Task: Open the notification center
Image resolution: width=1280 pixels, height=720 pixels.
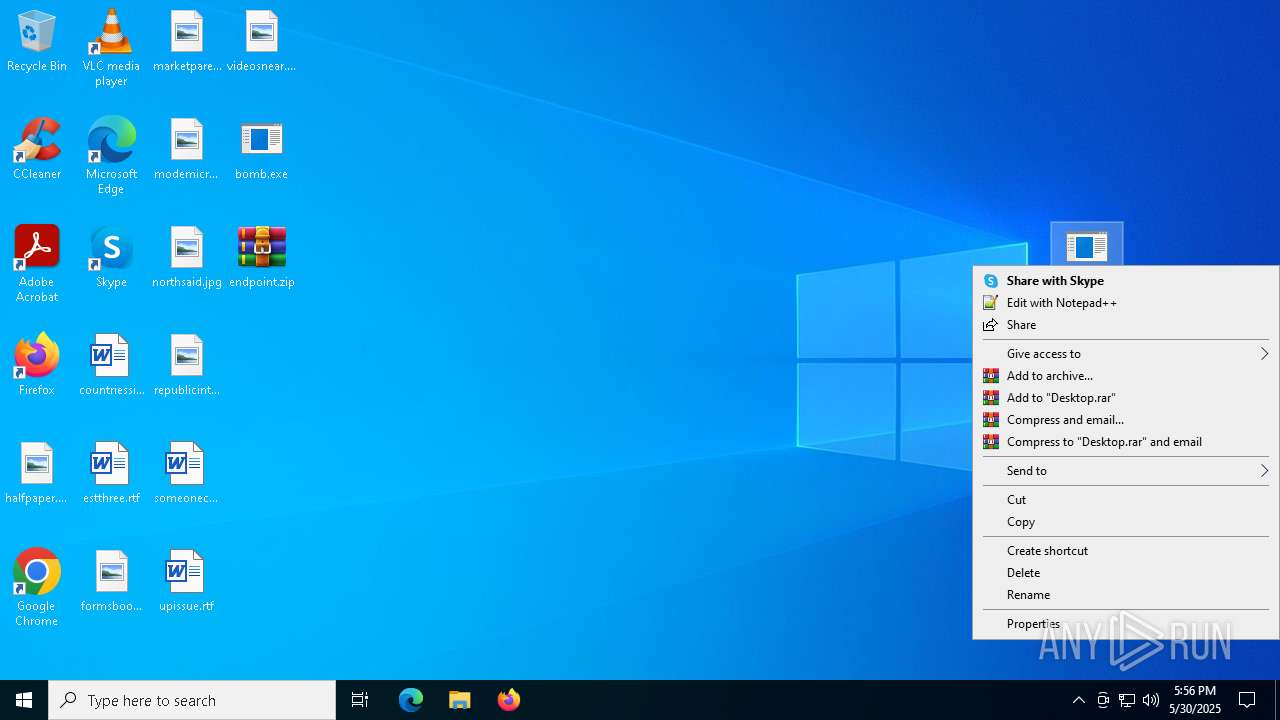Action: [x=1248, y=700]
